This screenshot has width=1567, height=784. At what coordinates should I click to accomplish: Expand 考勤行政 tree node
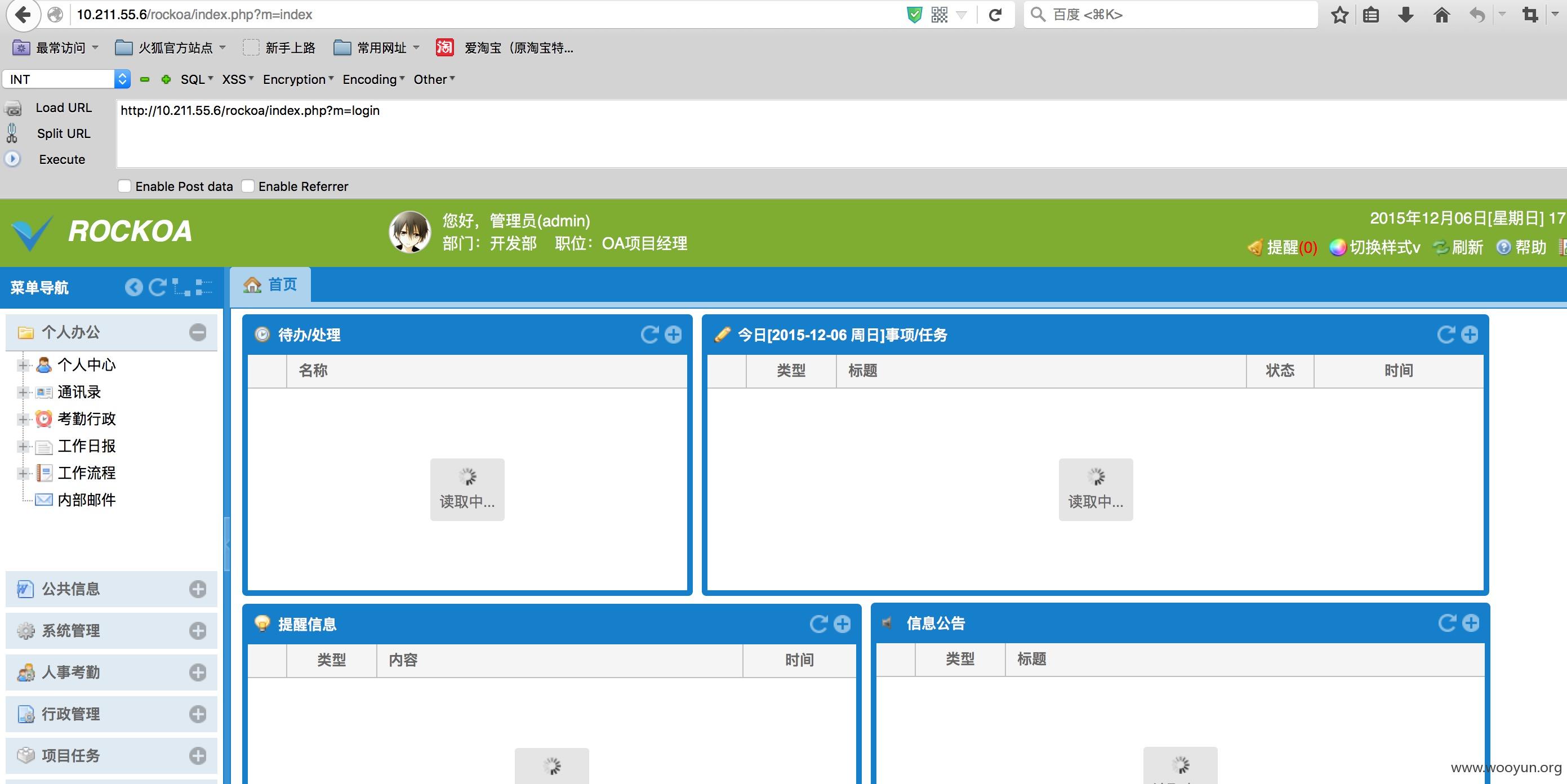tap(23, 419)
